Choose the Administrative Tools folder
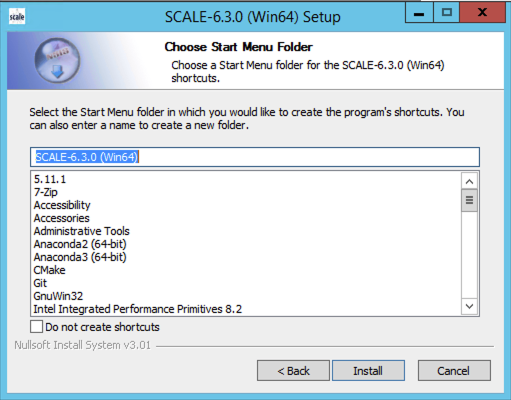Viewport: 511px width, 400px height. pyautogui.click(x=81, y=231)
